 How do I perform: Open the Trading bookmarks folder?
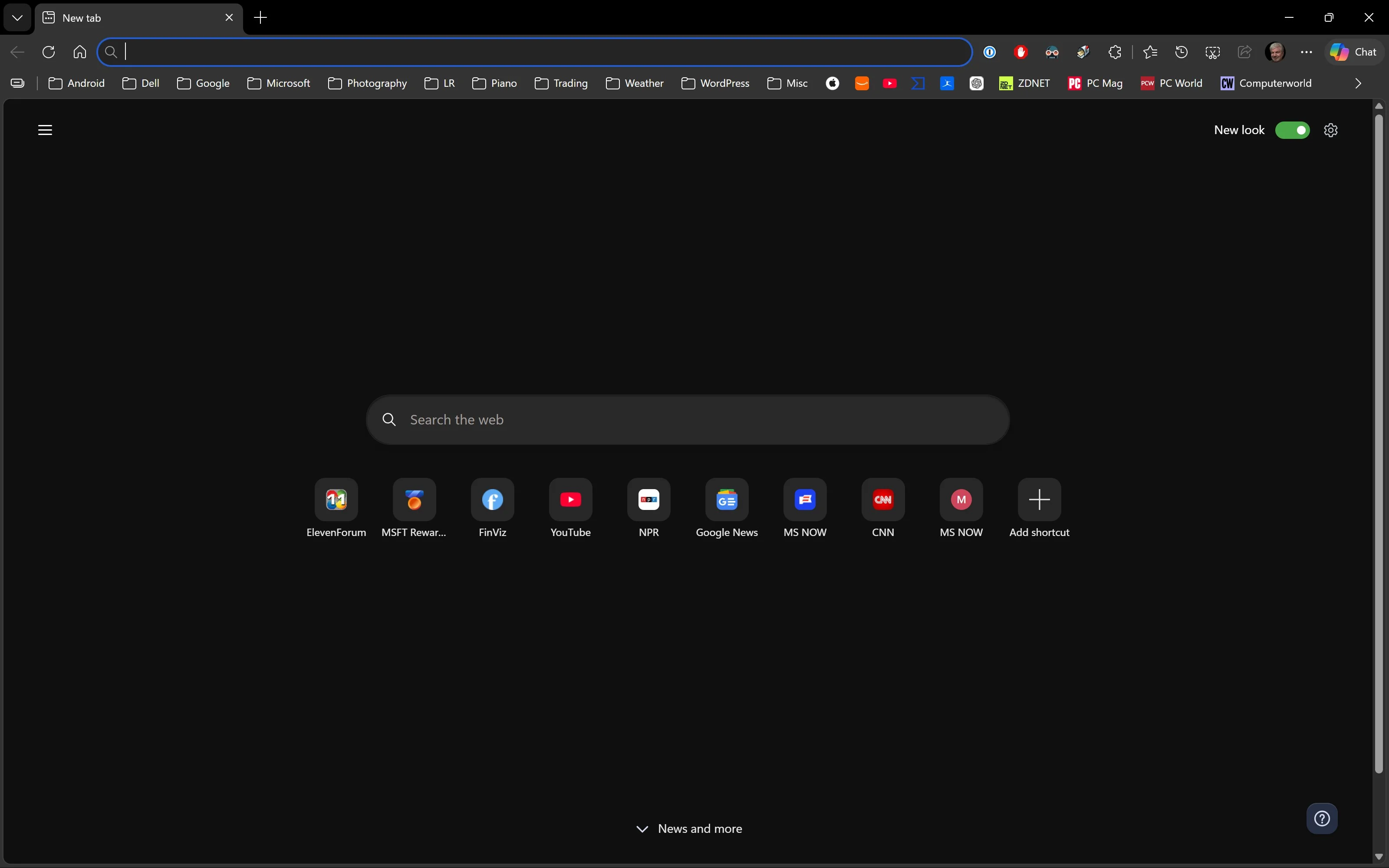(x=561, y=83)
